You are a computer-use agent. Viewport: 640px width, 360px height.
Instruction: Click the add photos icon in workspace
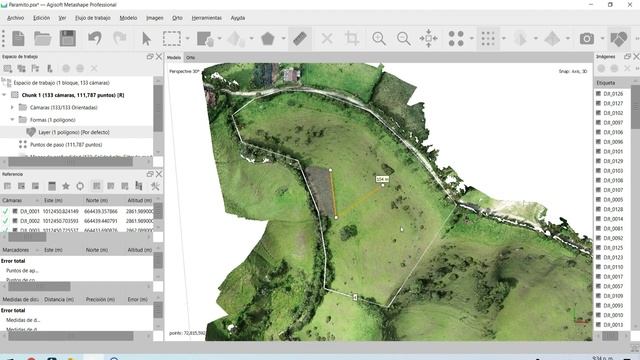point(22,69)
